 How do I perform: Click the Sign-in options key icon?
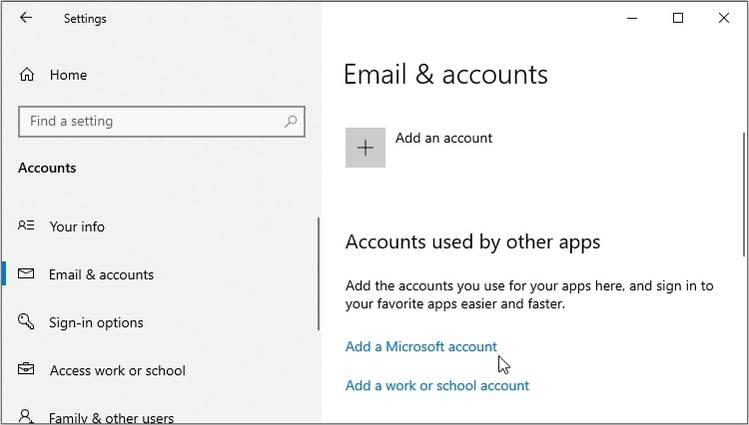pos(27,322)
